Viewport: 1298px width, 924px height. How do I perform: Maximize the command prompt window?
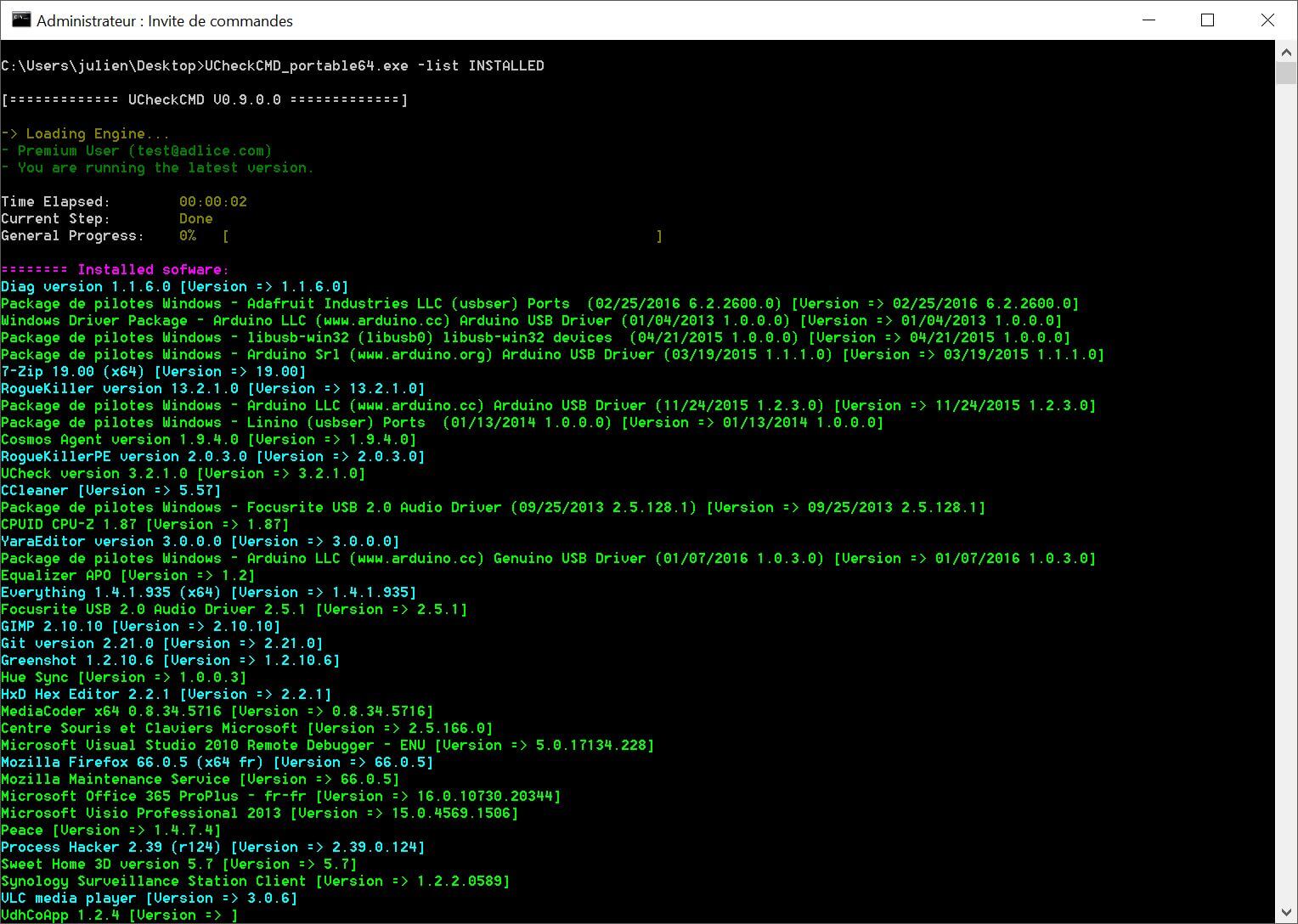coord(1207,20)
